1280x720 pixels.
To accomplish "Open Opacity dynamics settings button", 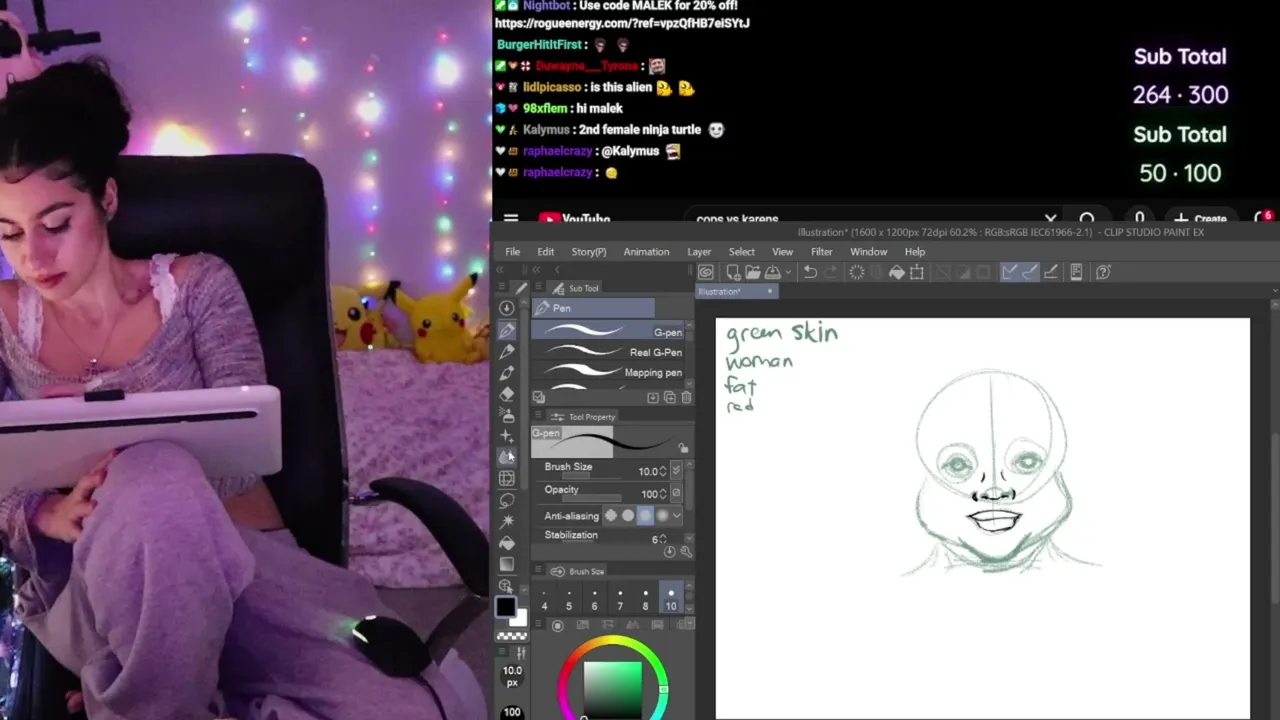I will click(x=676, y=492).
